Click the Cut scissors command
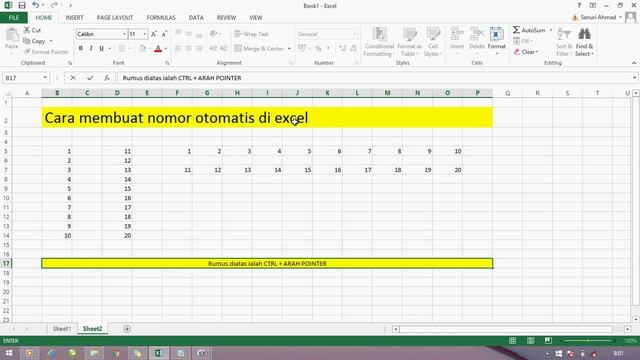Image resolution: width=640 pixels, height=360 pixels. (32, 30)
